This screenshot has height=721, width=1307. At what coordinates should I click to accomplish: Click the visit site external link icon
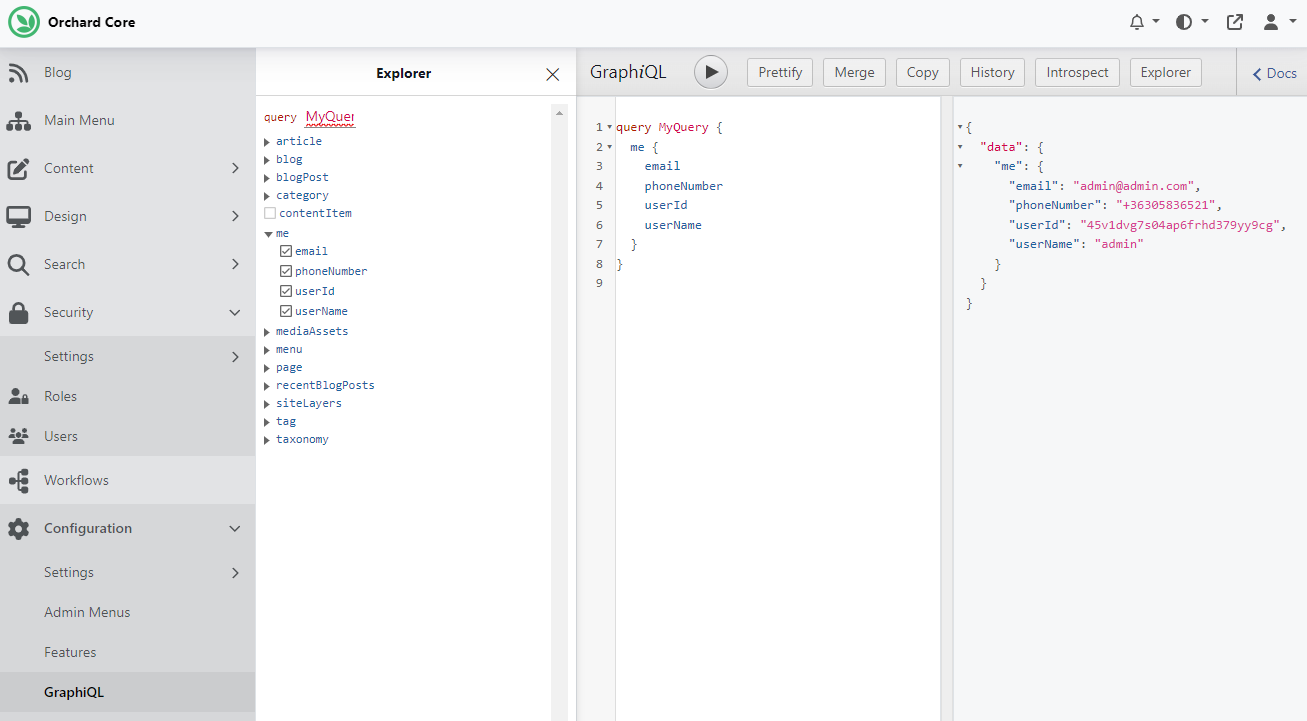[1235, 22]
